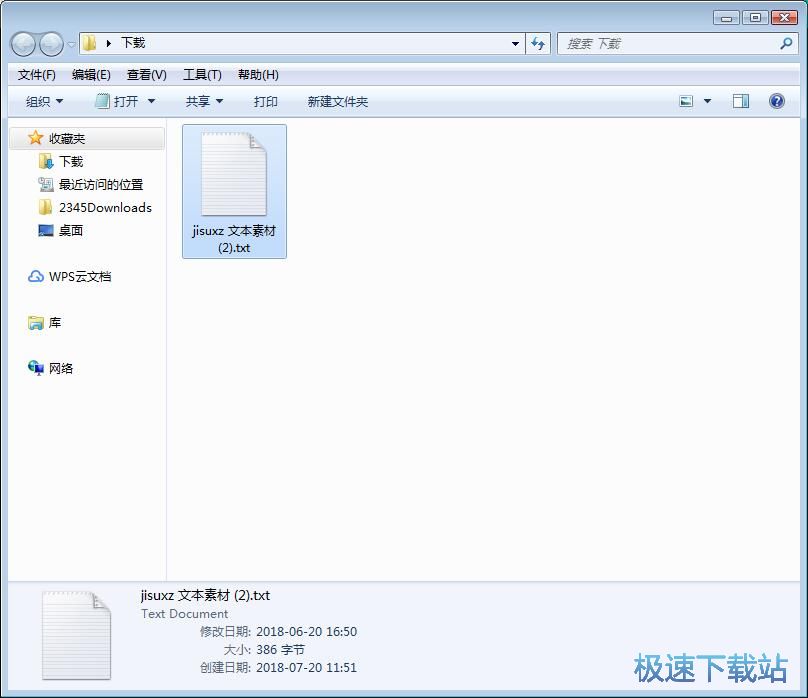Click the 打印 toolbar button
Image resolution: width=808 pixels, height=698 pixels.
click(x=266, y=101)
